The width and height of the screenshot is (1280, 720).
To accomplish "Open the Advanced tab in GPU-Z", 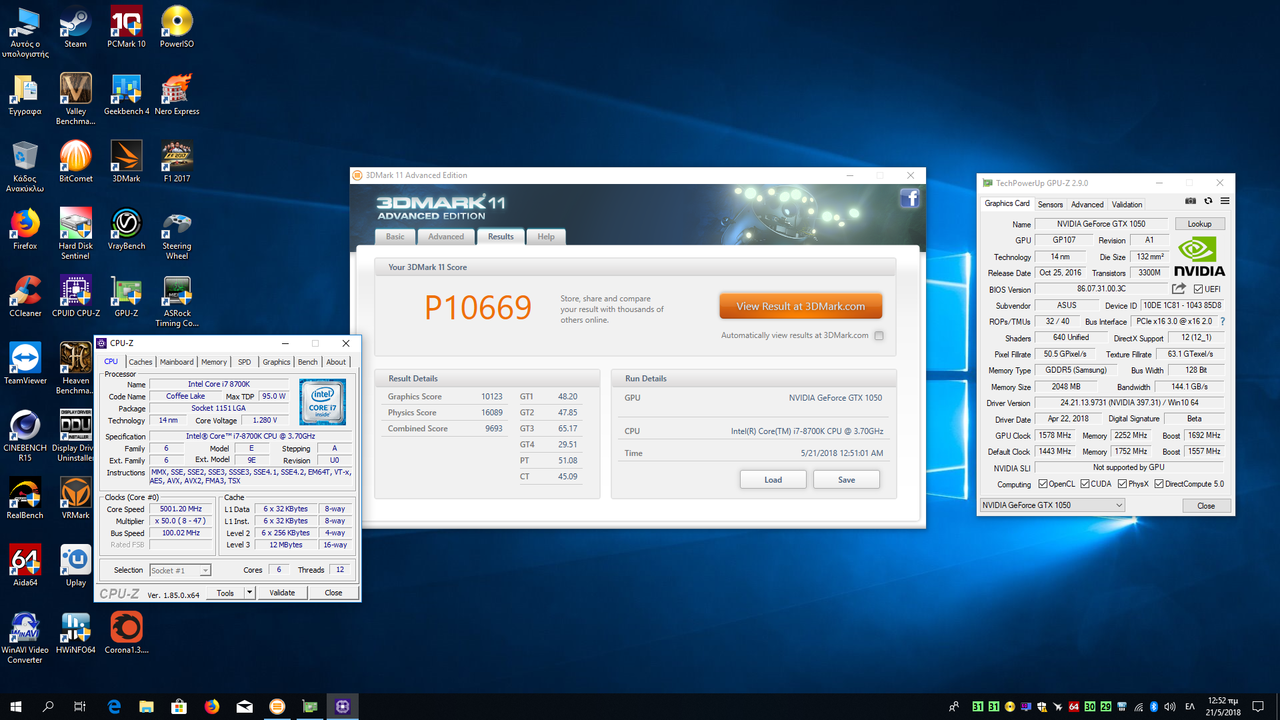I will pos(1088,205).
